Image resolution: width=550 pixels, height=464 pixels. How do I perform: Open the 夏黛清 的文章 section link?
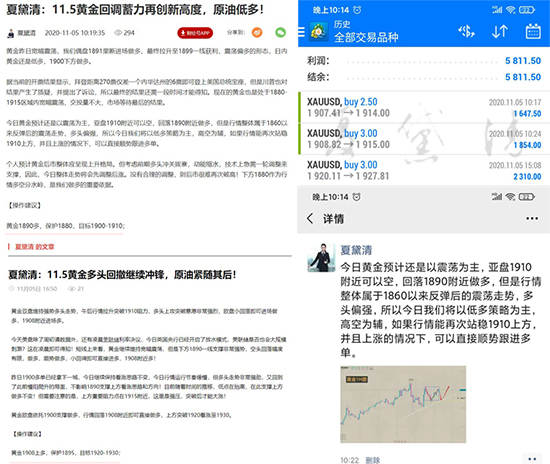(34, 247)
